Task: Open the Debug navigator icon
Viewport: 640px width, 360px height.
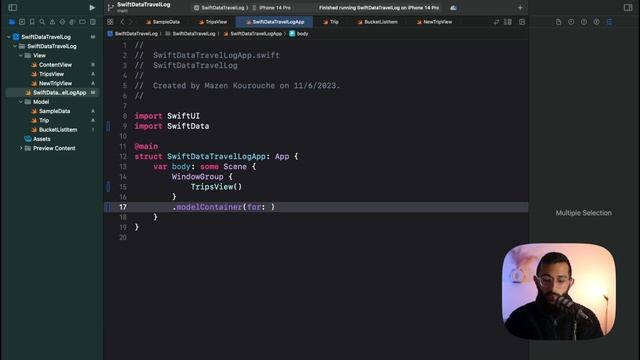Action: tap(72, 22)
